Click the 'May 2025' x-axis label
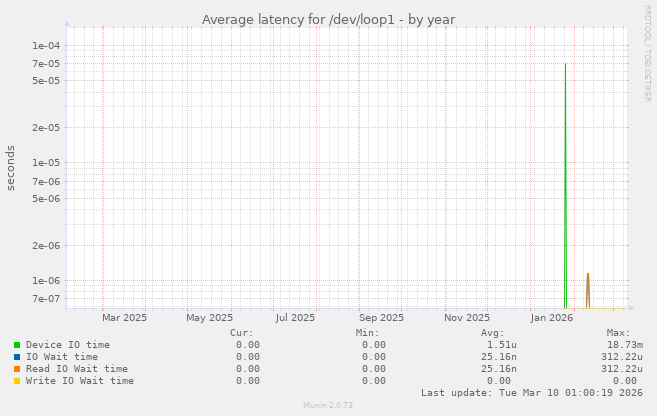Screen dimensions: 657x416 (210, 318)
